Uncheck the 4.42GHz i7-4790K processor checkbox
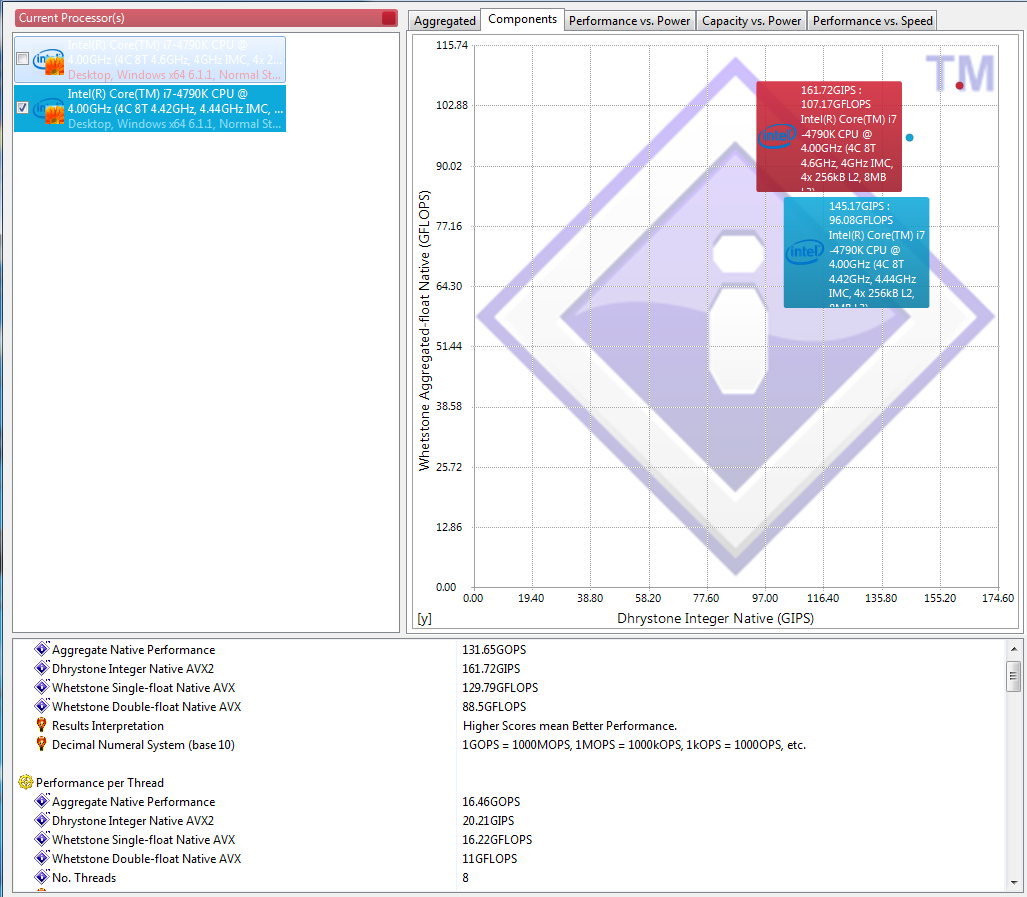 pos(22,107)
